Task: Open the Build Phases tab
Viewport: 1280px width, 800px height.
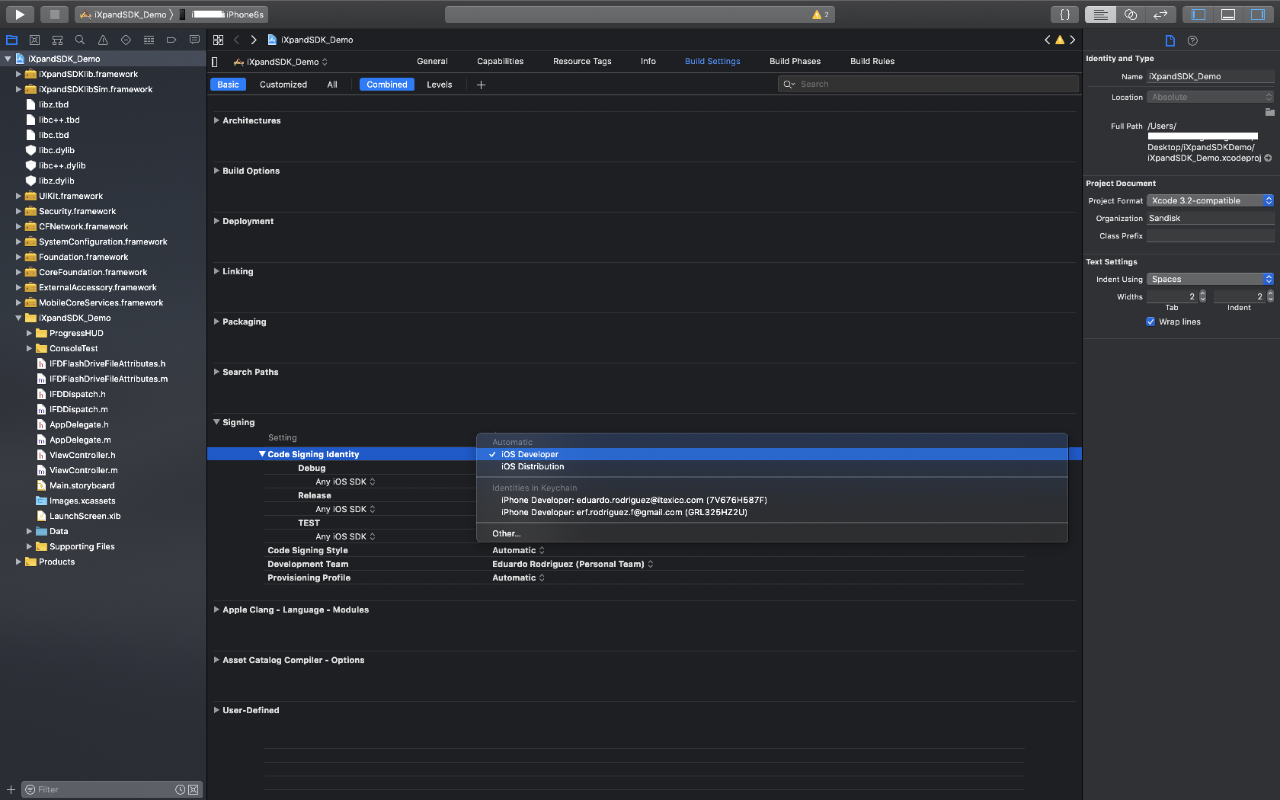Action: point(795,61)
